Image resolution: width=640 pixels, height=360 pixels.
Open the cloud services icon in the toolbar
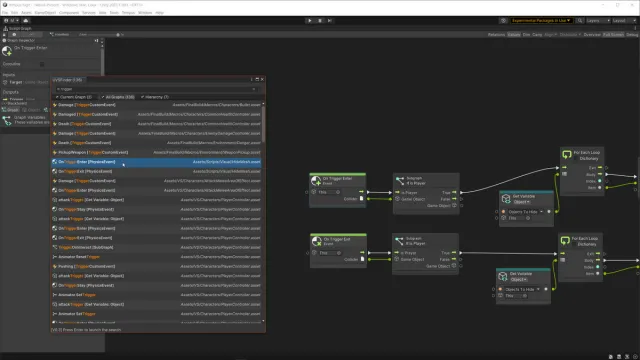tap(26, 20)
